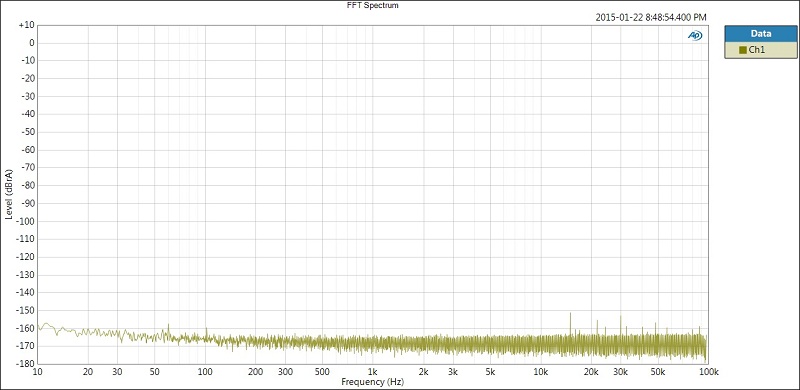Click the 500 frequency axis tick label
The image size is (800, 390).
(322, 372)
